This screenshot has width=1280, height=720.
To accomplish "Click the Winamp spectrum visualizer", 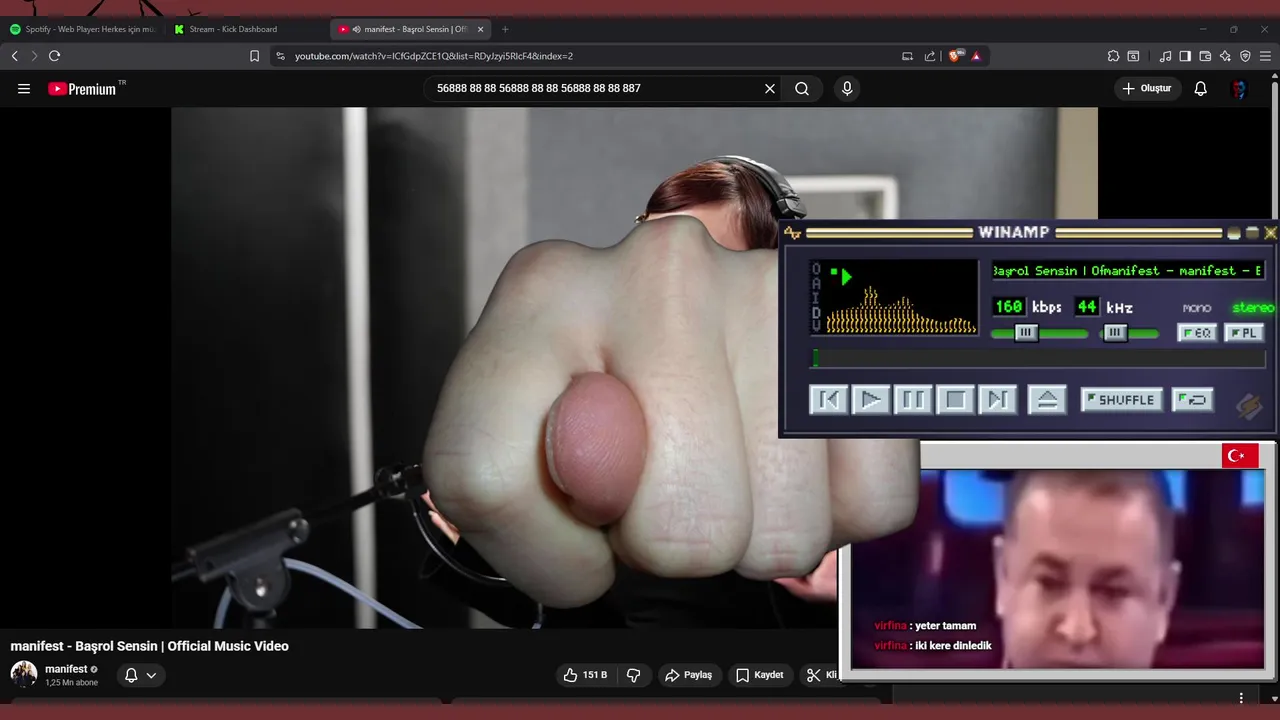I will 900,310.
